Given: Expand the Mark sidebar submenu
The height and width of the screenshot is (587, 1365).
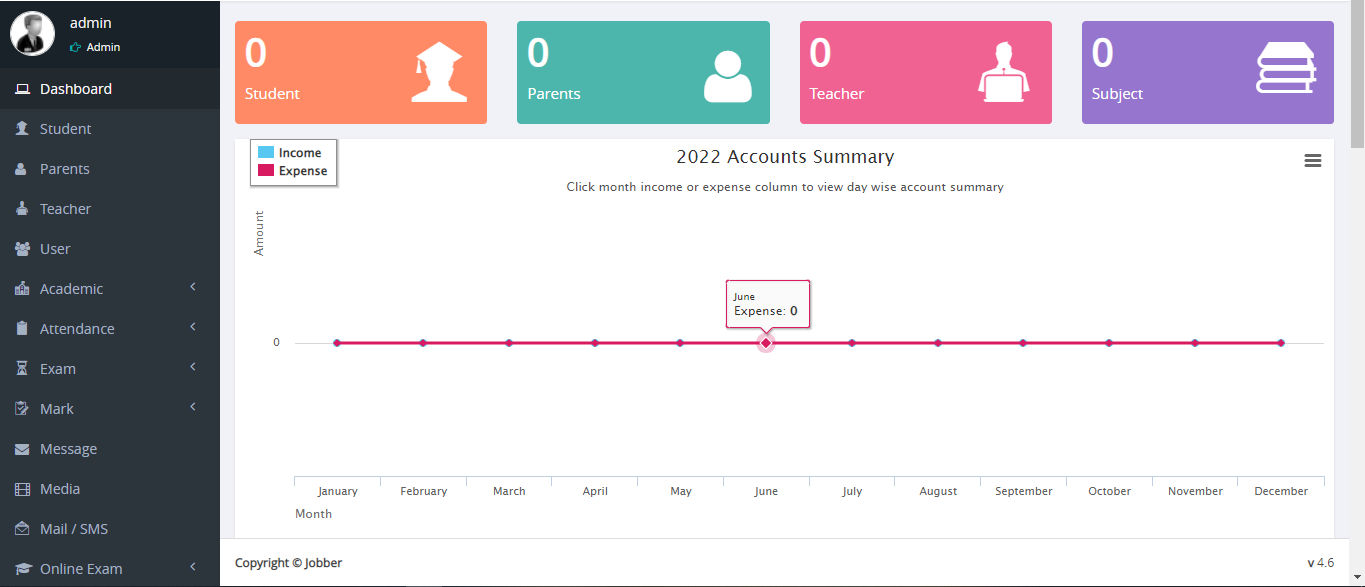Looking at the screenshot, I should click(x=57, y=409).
